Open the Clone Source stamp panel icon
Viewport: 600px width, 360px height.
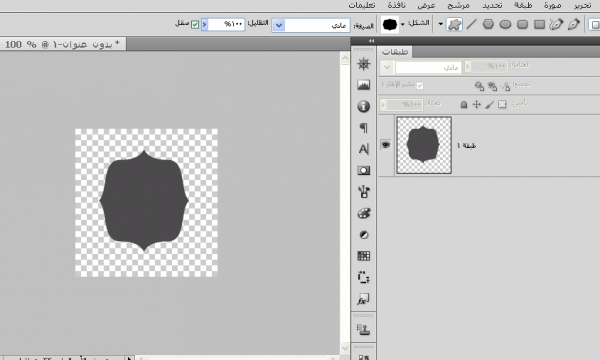coord(363,329)
